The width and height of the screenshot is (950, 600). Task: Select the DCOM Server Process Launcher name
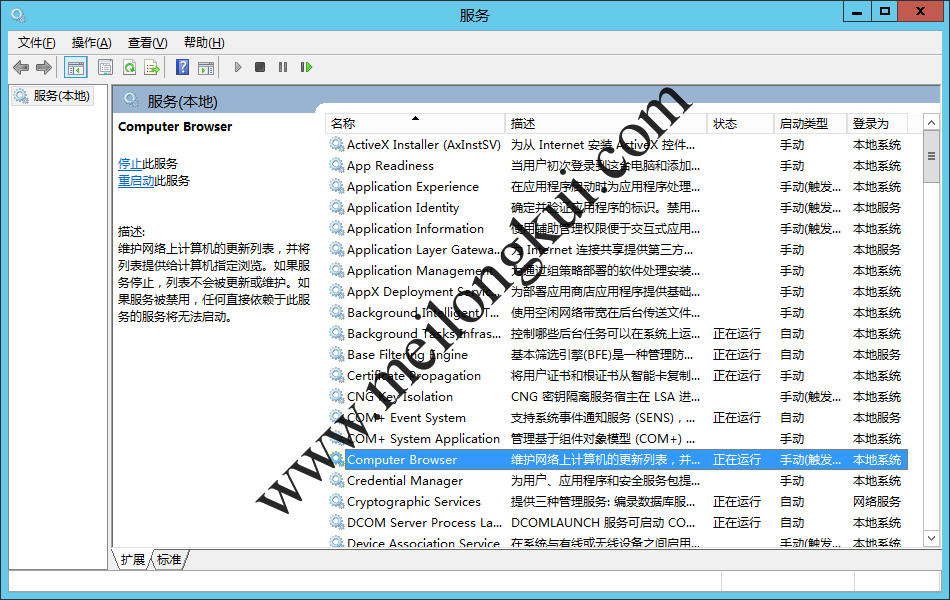[424, 522]
